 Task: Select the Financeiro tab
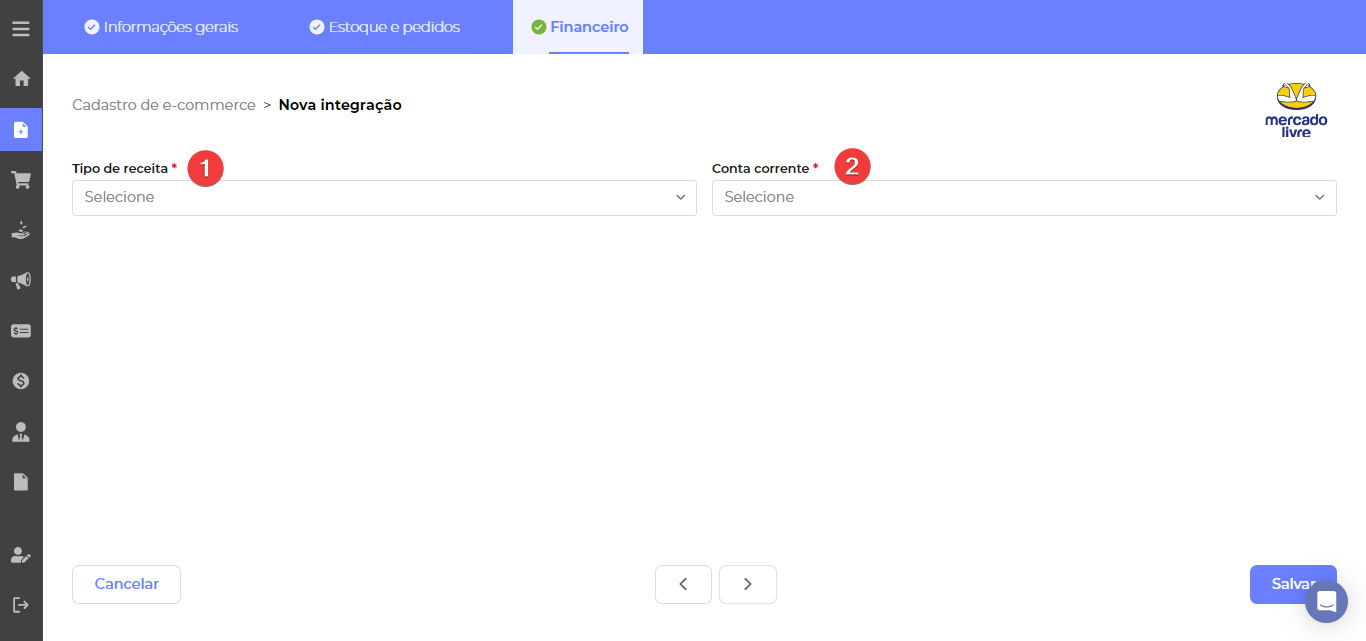[x=579, y=27]
